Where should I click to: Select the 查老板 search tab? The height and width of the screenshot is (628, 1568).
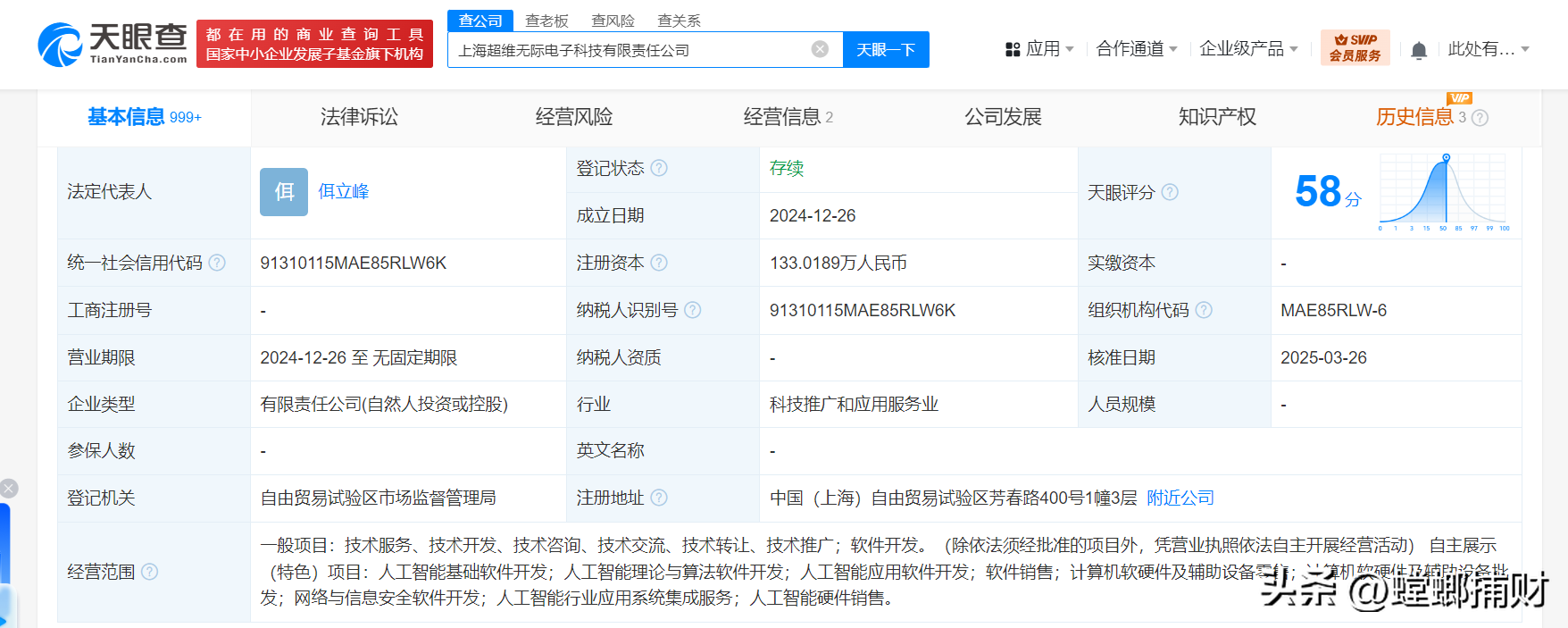(546, 21)
